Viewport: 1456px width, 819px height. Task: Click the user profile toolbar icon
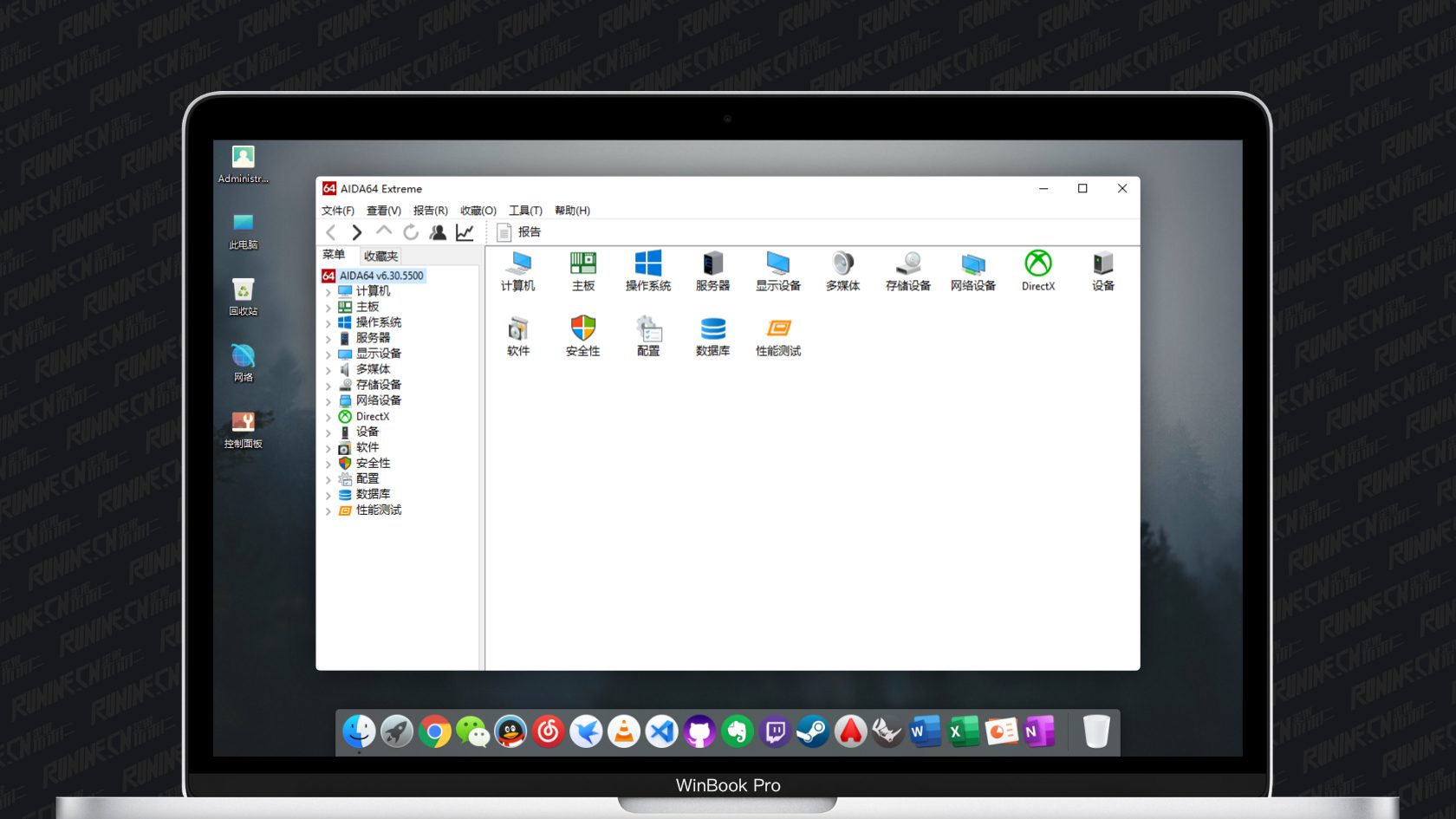click(438, 232)
